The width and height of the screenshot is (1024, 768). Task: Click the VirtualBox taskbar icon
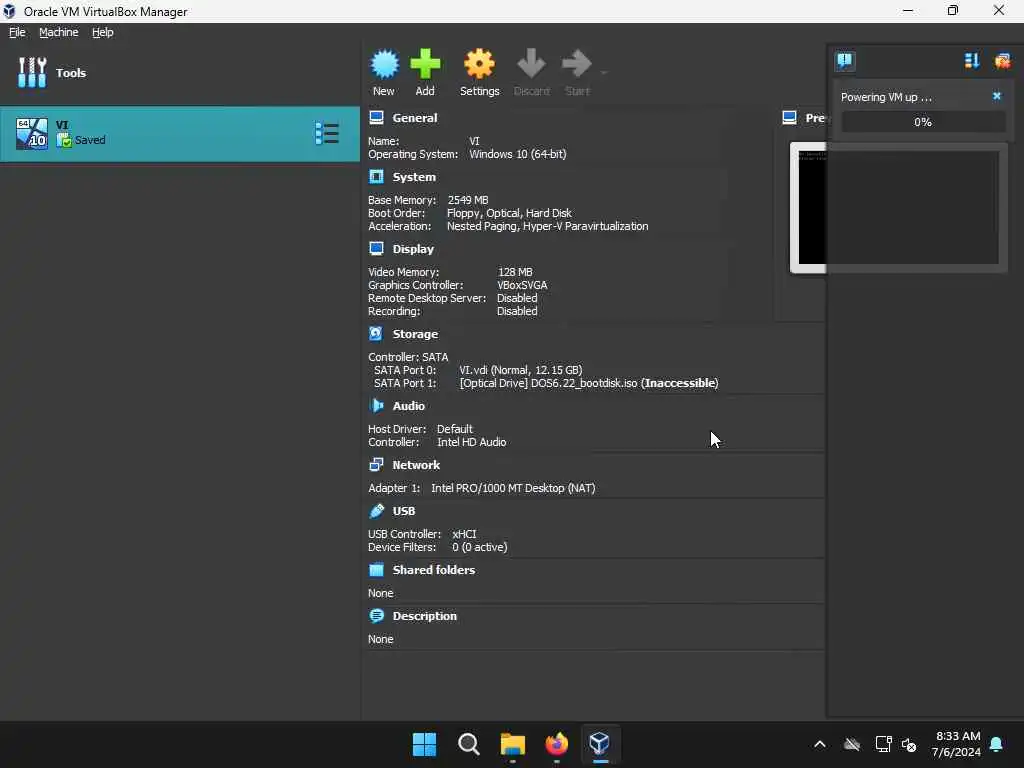600,744
